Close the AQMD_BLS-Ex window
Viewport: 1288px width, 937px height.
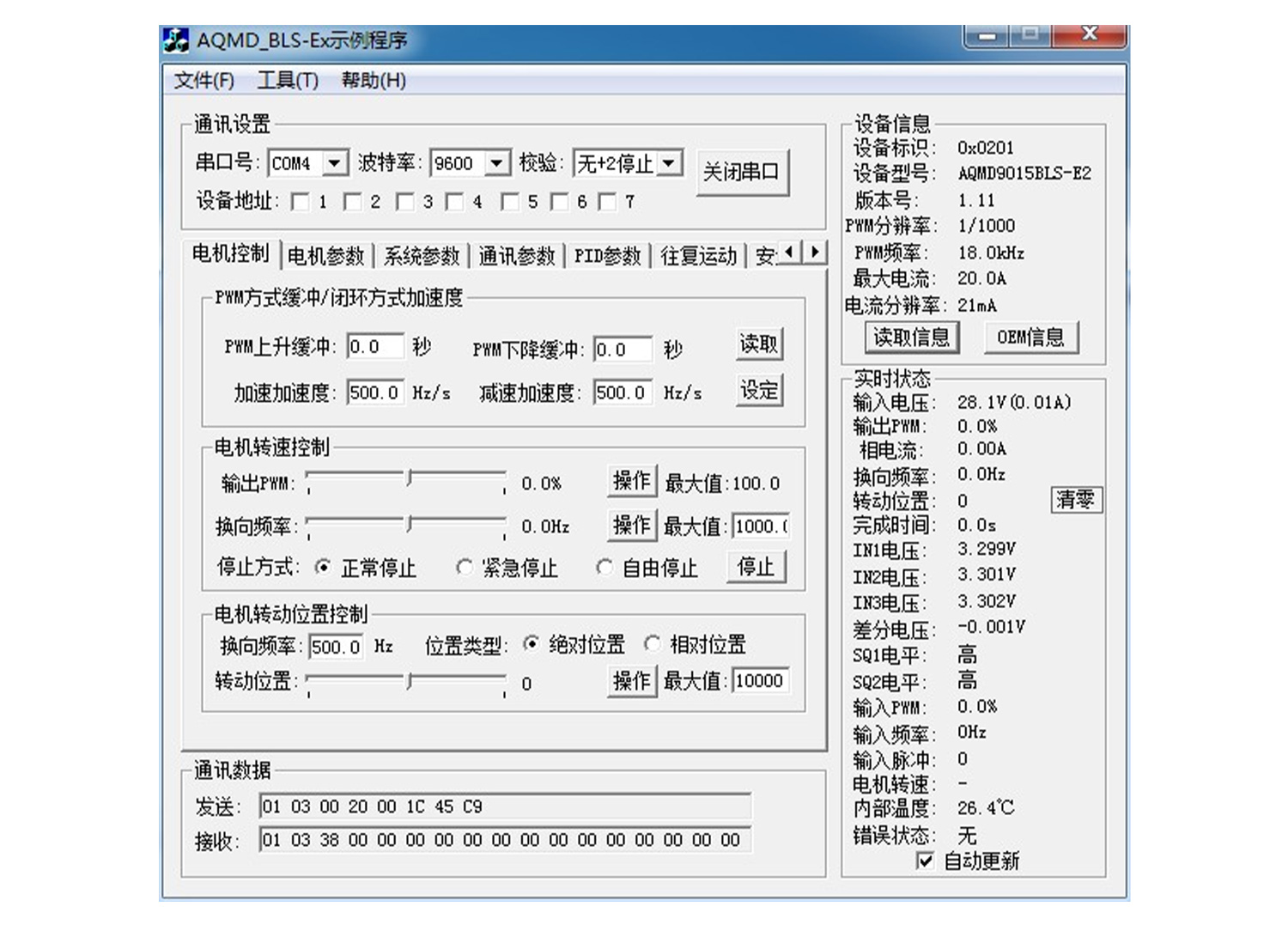pos(1090,35)
